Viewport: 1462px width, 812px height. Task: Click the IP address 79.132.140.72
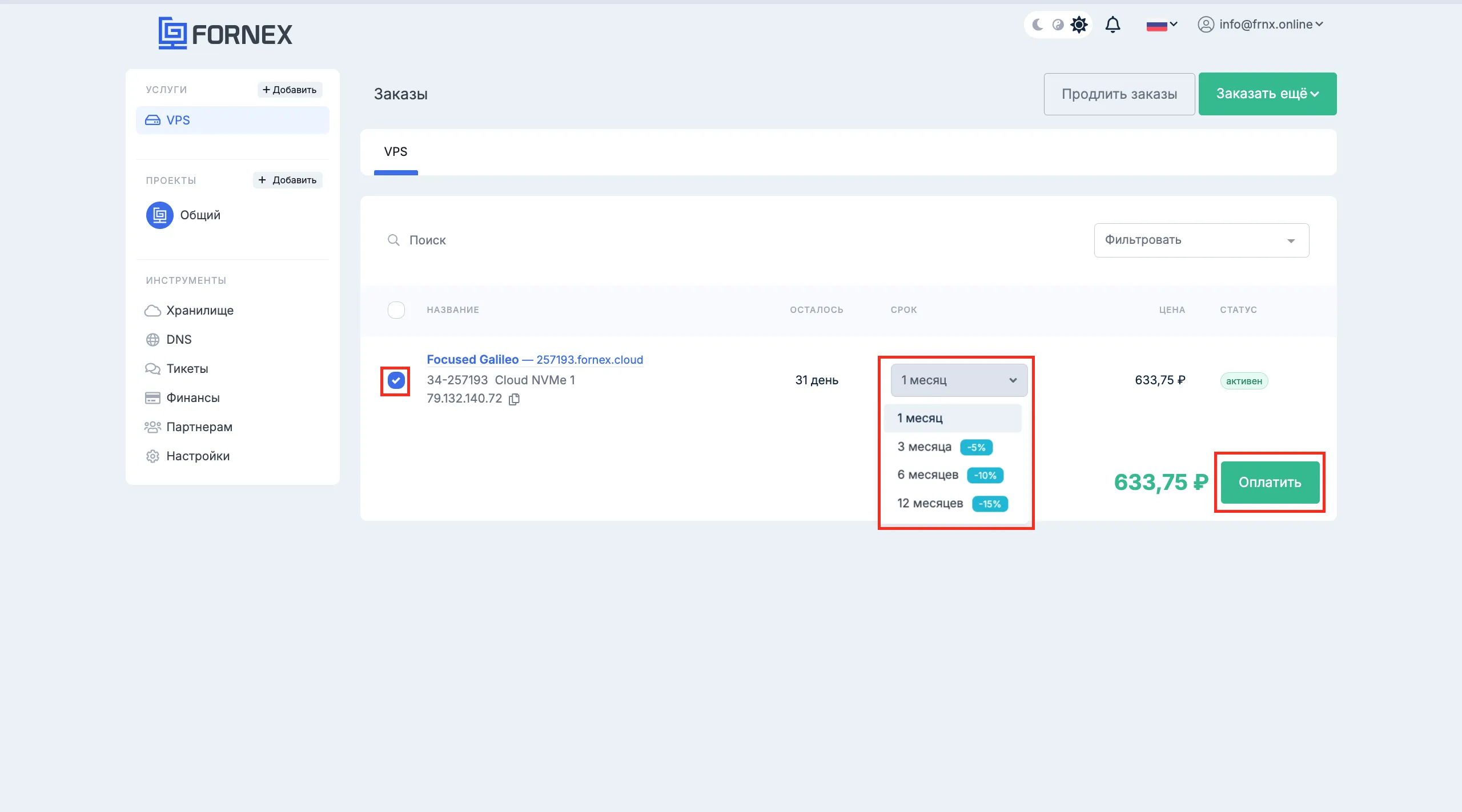click(x=464, y=398)
